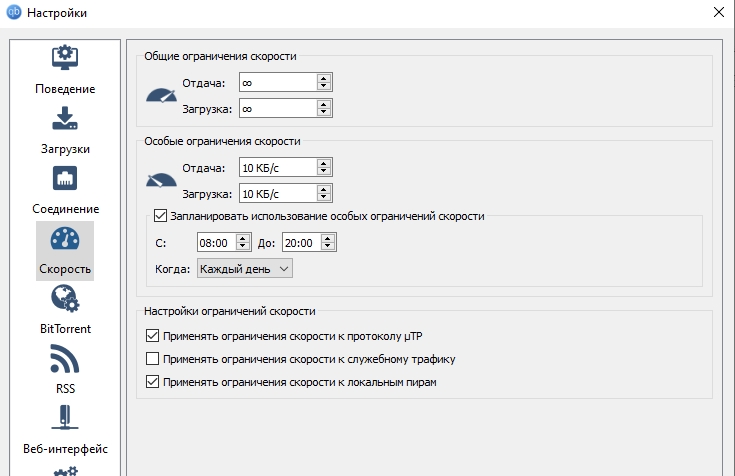
Task: Decrease alternative Загрузка 10 КБ/с down arrow
Action: point(323,197)
